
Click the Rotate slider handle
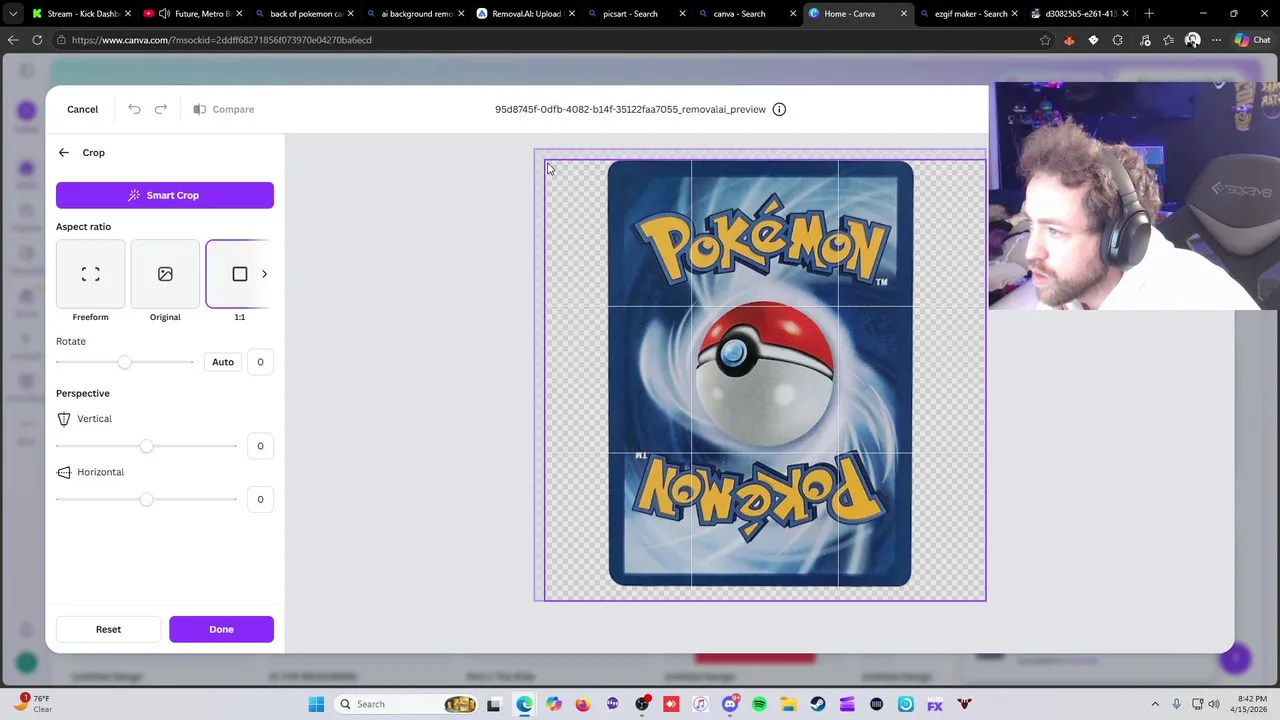[124, 362]
